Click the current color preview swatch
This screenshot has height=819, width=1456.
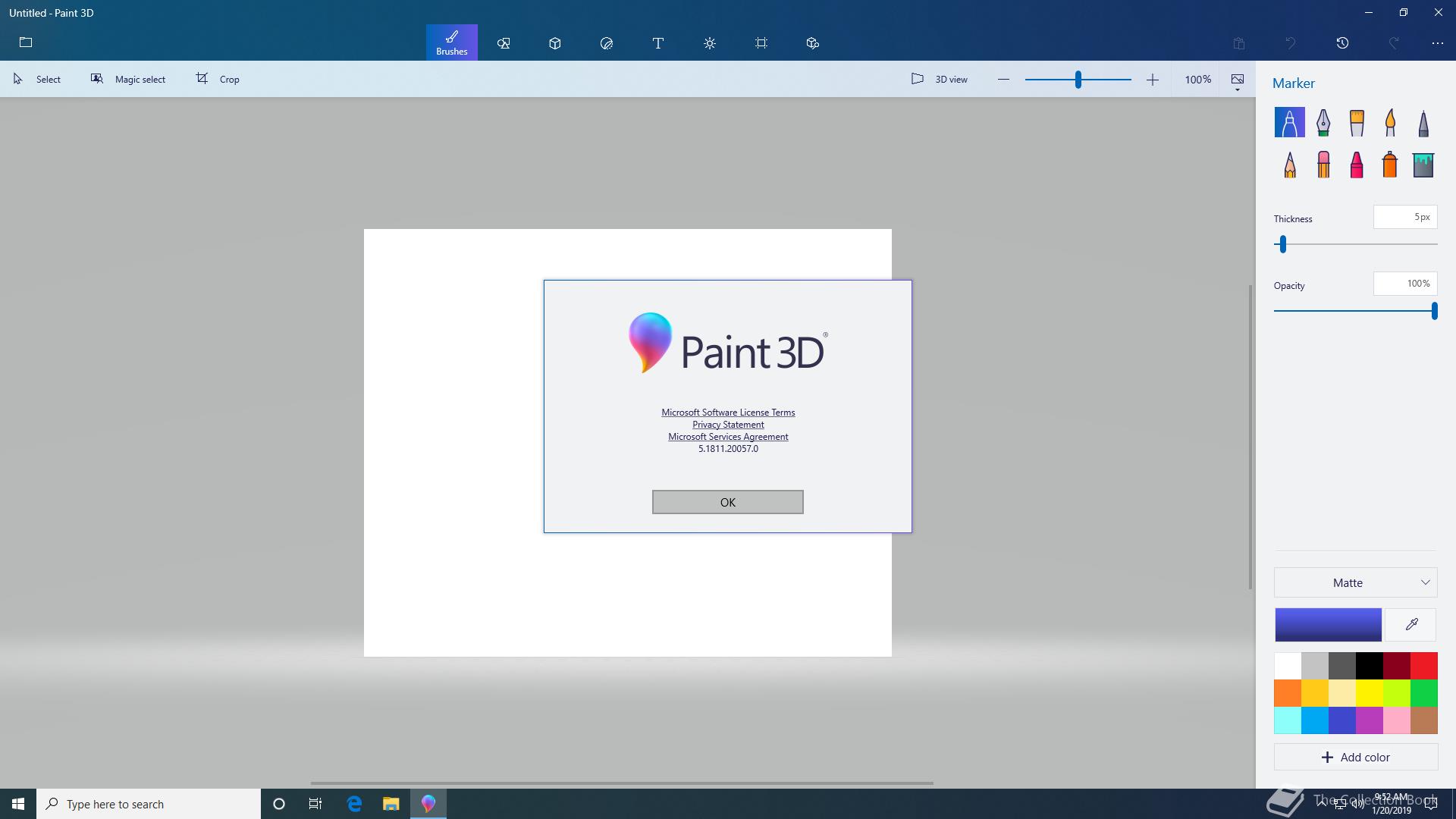pyautogui.click(x=1328, y=625)
